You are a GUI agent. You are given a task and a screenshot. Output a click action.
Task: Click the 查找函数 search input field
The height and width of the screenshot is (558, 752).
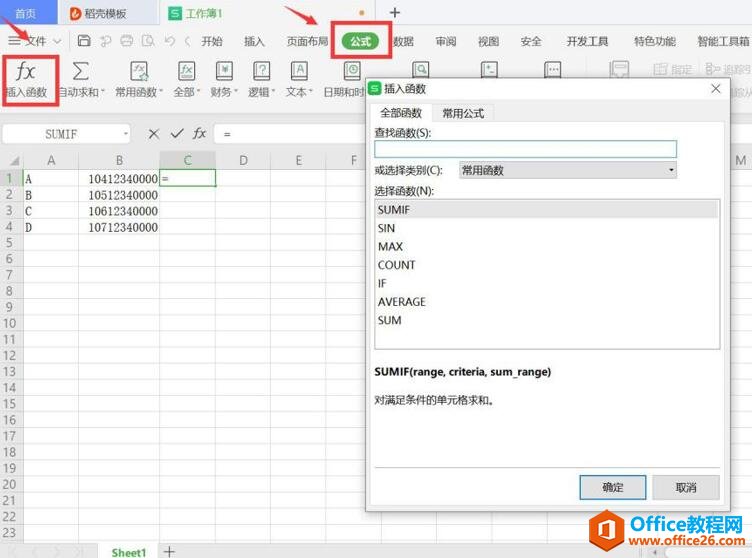pos(525,149)
